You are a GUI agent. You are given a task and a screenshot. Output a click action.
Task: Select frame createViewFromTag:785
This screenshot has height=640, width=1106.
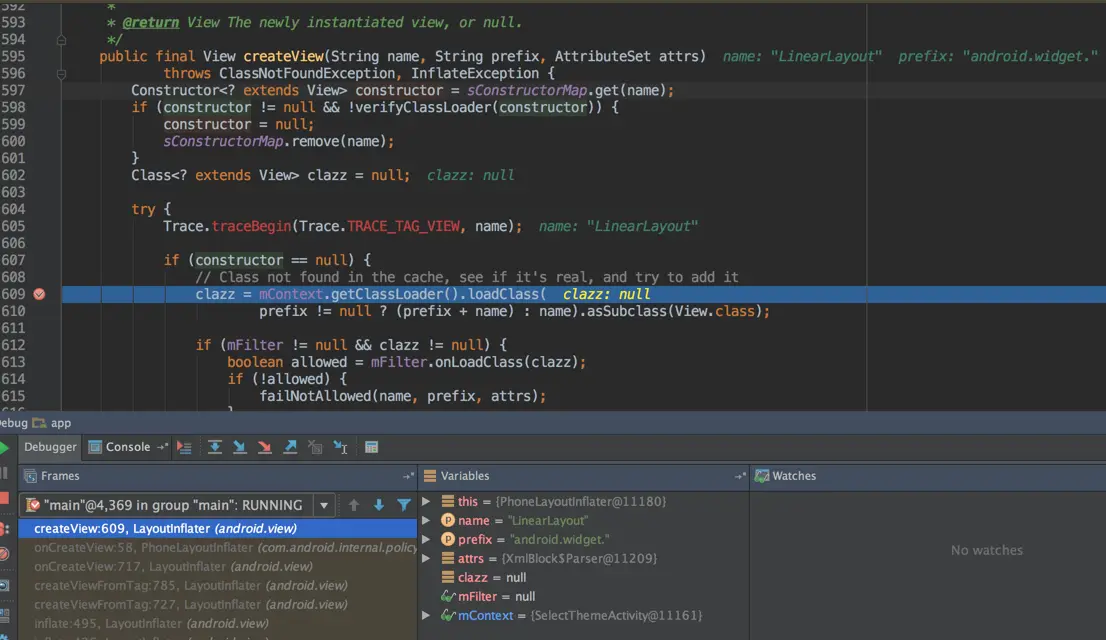[217, 586]
